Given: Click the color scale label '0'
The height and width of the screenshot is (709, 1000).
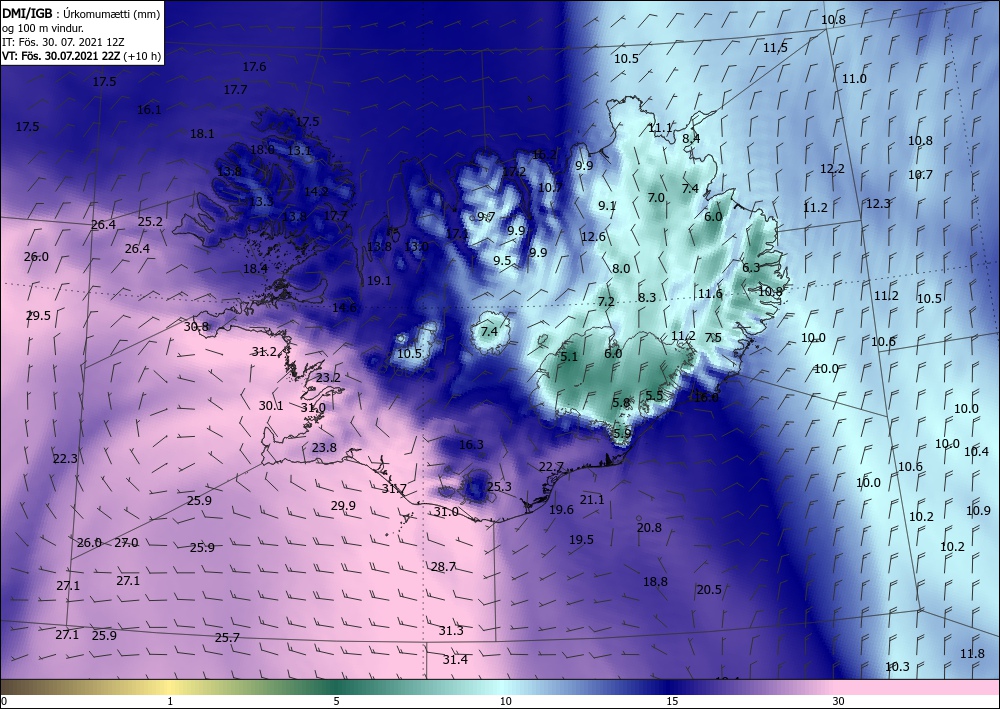Looking at the screenshot, I should pyautogui.click(x=4, y=701).
